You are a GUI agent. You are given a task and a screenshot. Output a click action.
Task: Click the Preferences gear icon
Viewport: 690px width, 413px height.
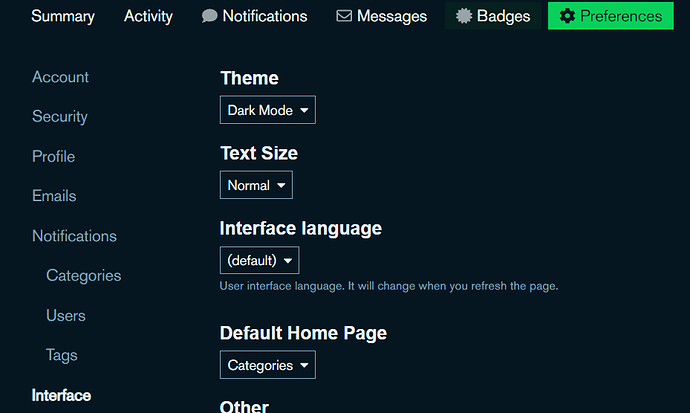(567, 16)
